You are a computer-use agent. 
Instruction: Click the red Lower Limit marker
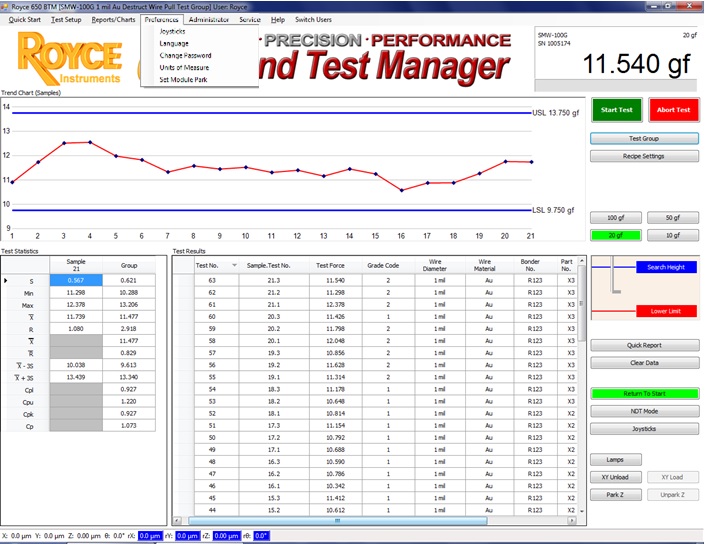[x=666, y=311]
